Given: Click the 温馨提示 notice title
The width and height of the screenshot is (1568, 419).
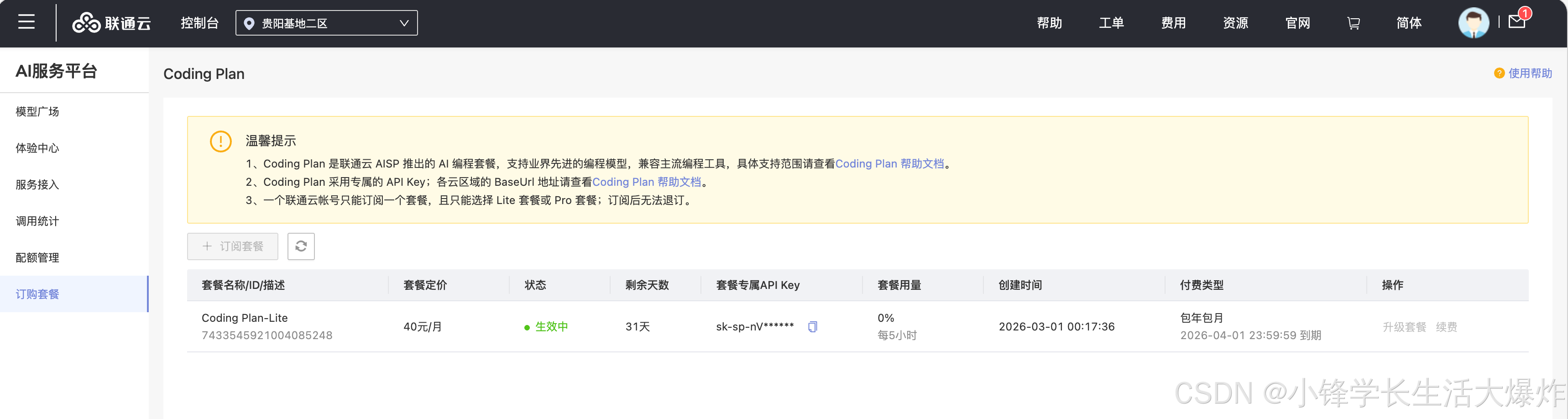Looking at the screenshot, I should 270,141.
